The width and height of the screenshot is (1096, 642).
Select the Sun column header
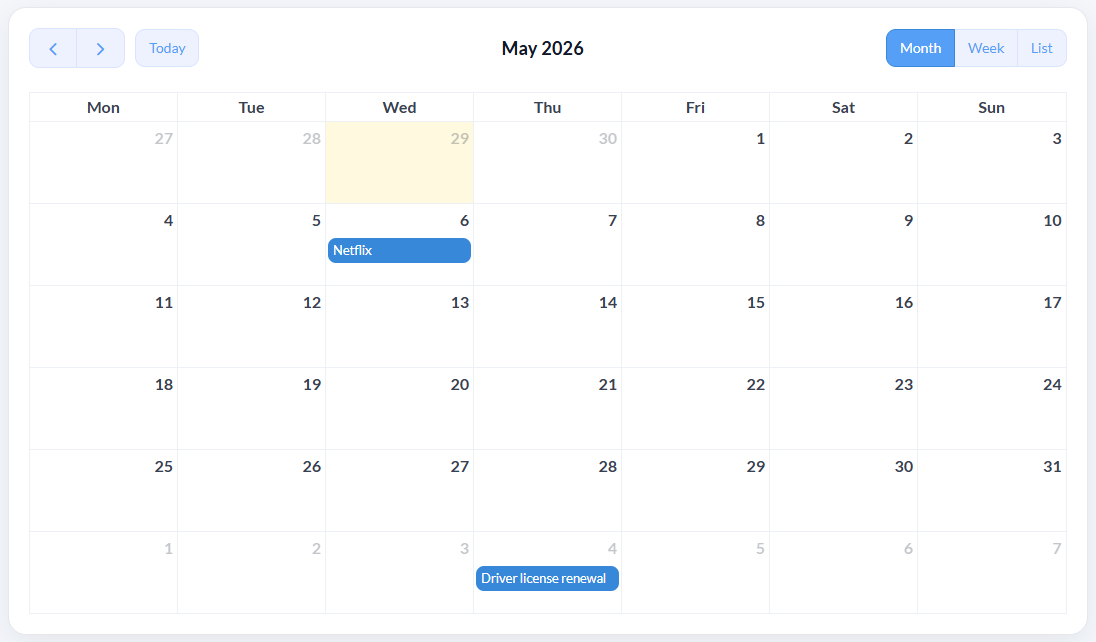[x=992, y=108]
